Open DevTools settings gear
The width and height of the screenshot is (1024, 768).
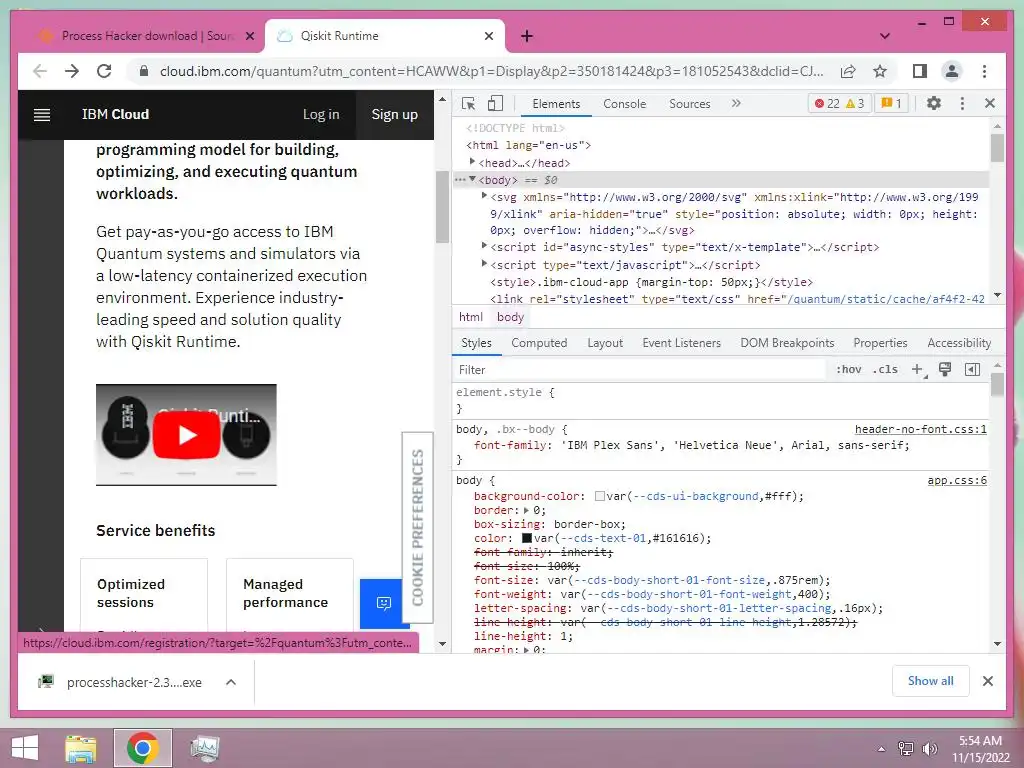[x=934, y=103]
